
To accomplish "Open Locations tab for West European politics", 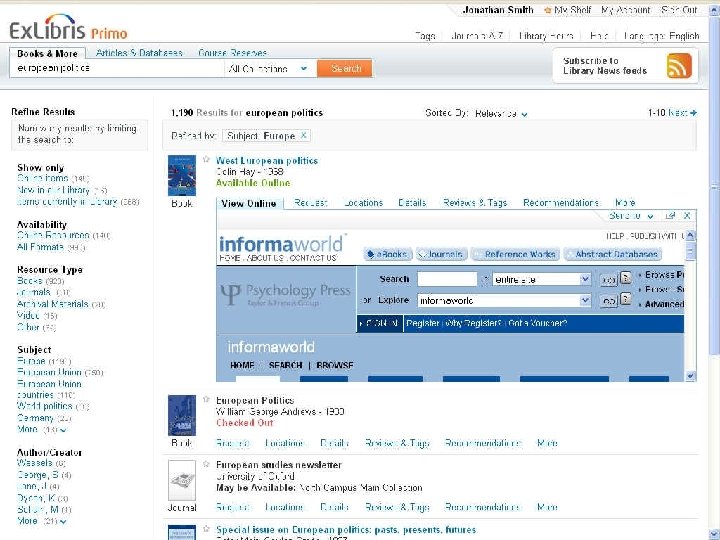I will 363,202.
